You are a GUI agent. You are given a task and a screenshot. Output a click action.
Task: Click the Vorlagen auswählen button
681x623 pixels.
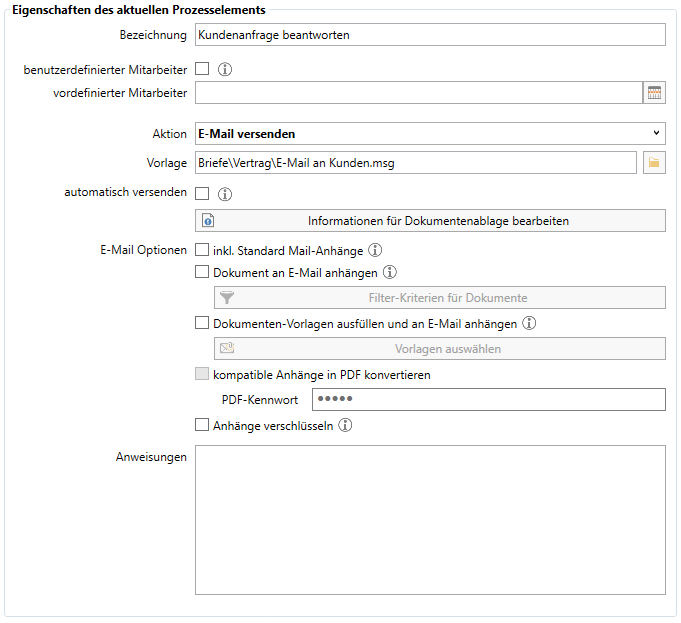click(x=440, y=348)
